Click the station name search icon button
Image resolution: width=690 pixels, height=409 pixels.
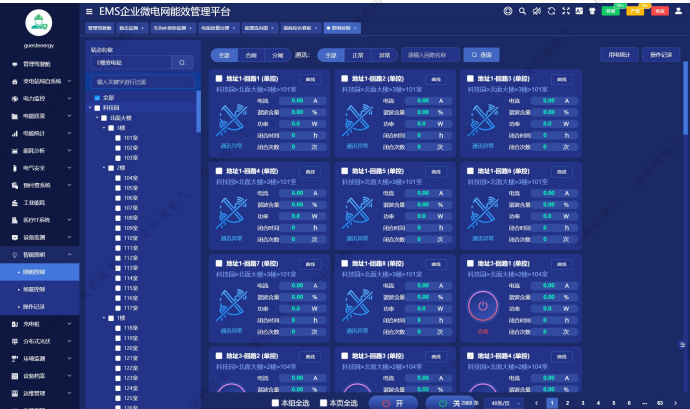pos(182,62)
